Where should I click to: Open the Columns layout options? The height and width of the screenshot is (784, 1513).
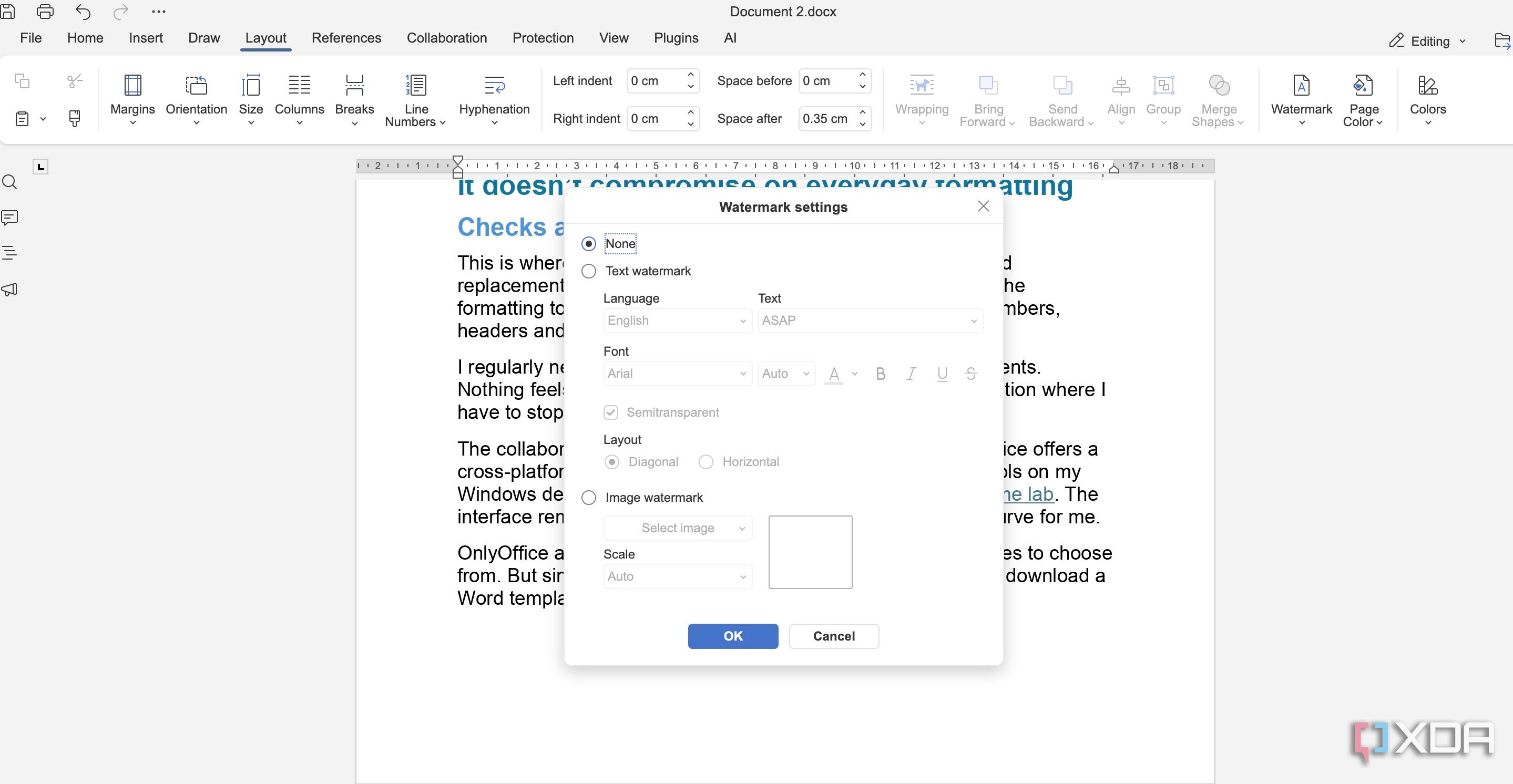pos(299,99)
